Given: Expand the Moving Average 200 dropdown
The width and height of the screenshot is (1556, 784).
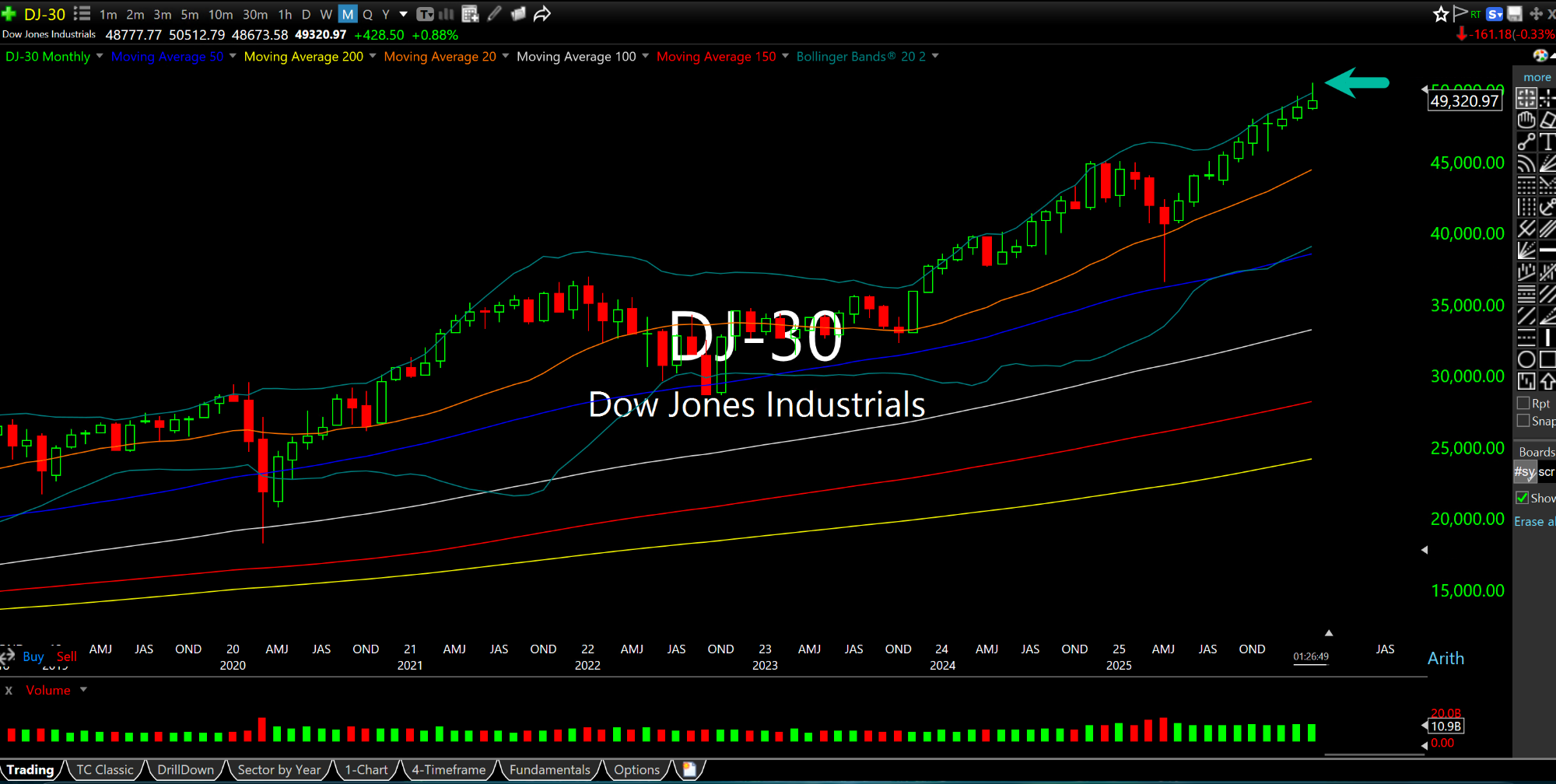Looking at the screenshot, I should (x=373, y=56).
